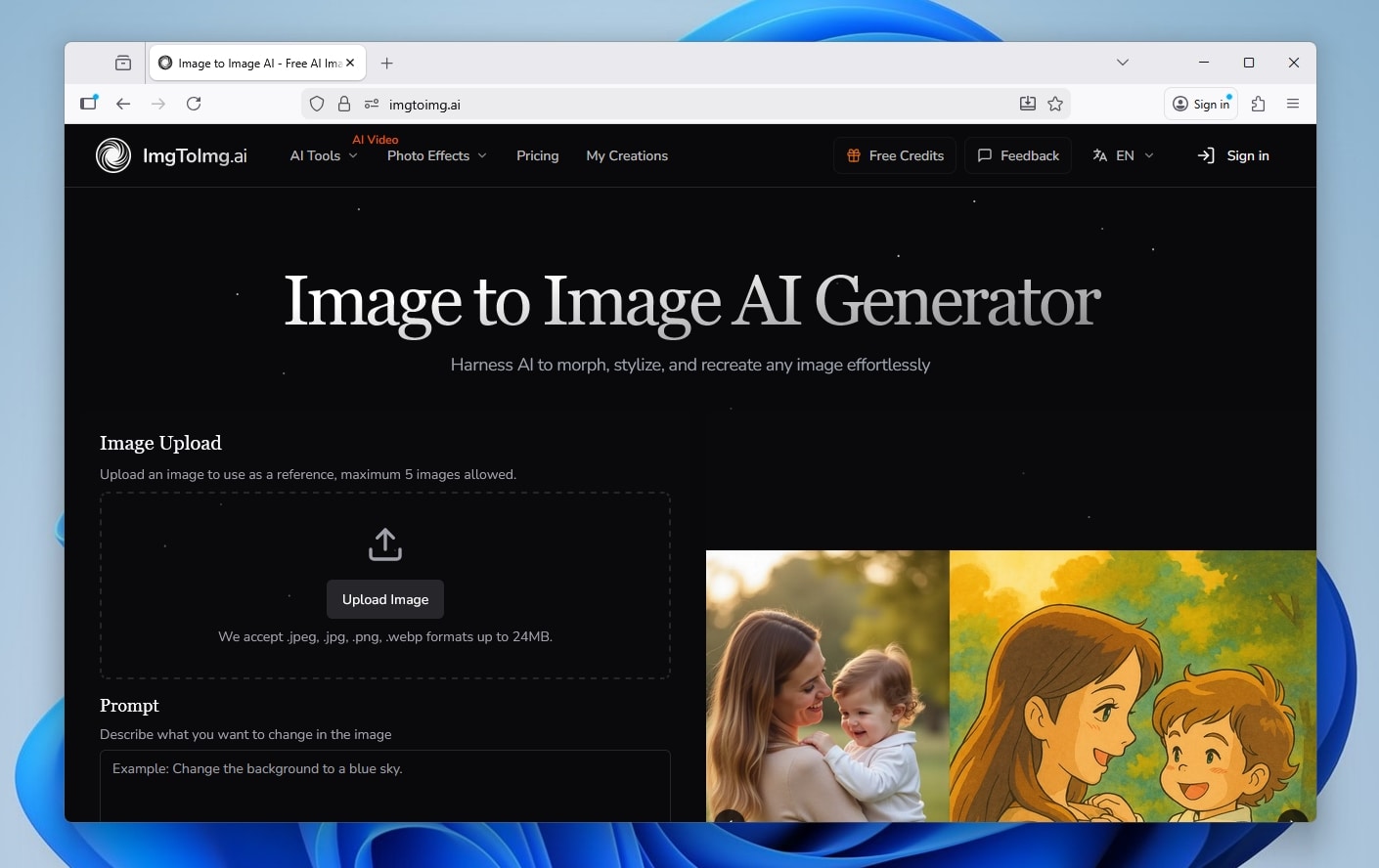Viewport: 1379px width, 868px height.
Task: Open the browser extensions puzzle icon
Action: (1259, 104)
